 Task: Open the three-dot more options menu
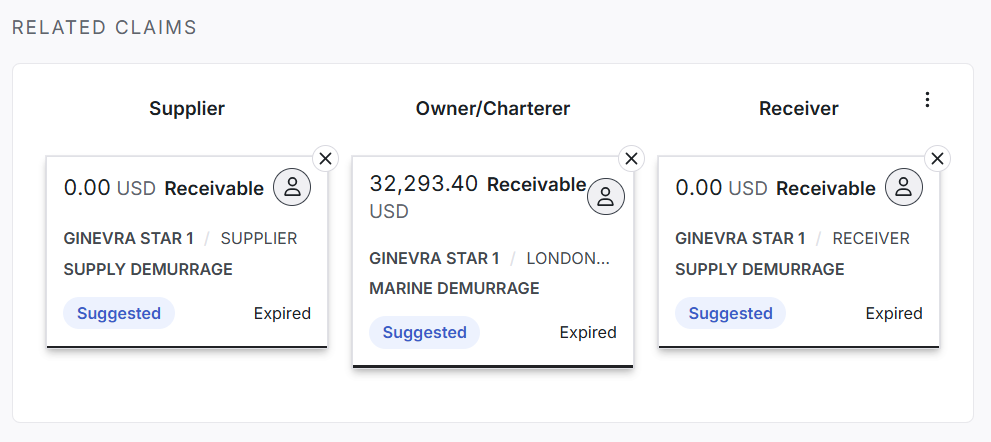pyautogui.click(x=928, y=99)
